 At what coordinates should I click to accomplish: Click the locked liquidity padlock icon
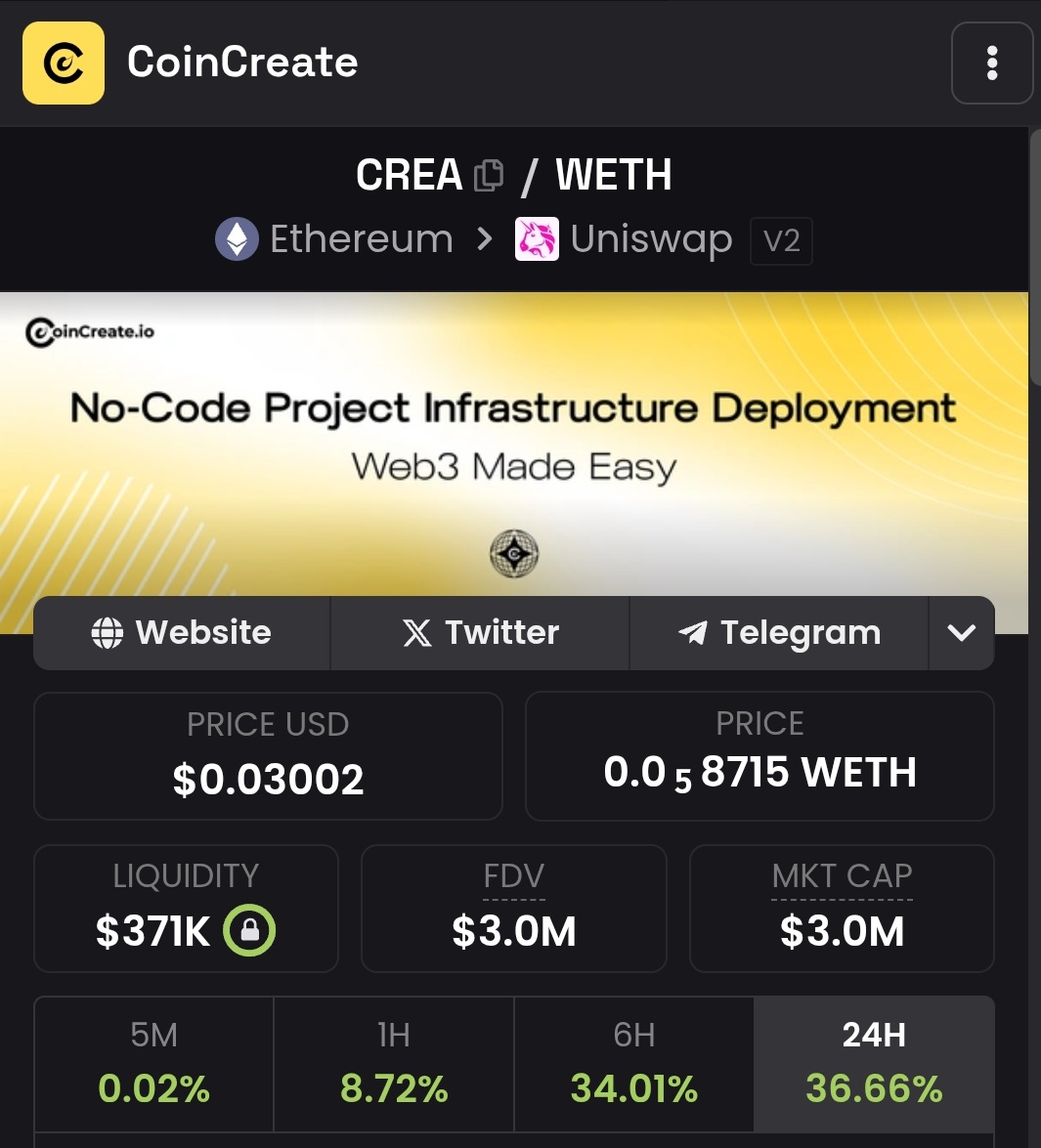pos(249,930)
